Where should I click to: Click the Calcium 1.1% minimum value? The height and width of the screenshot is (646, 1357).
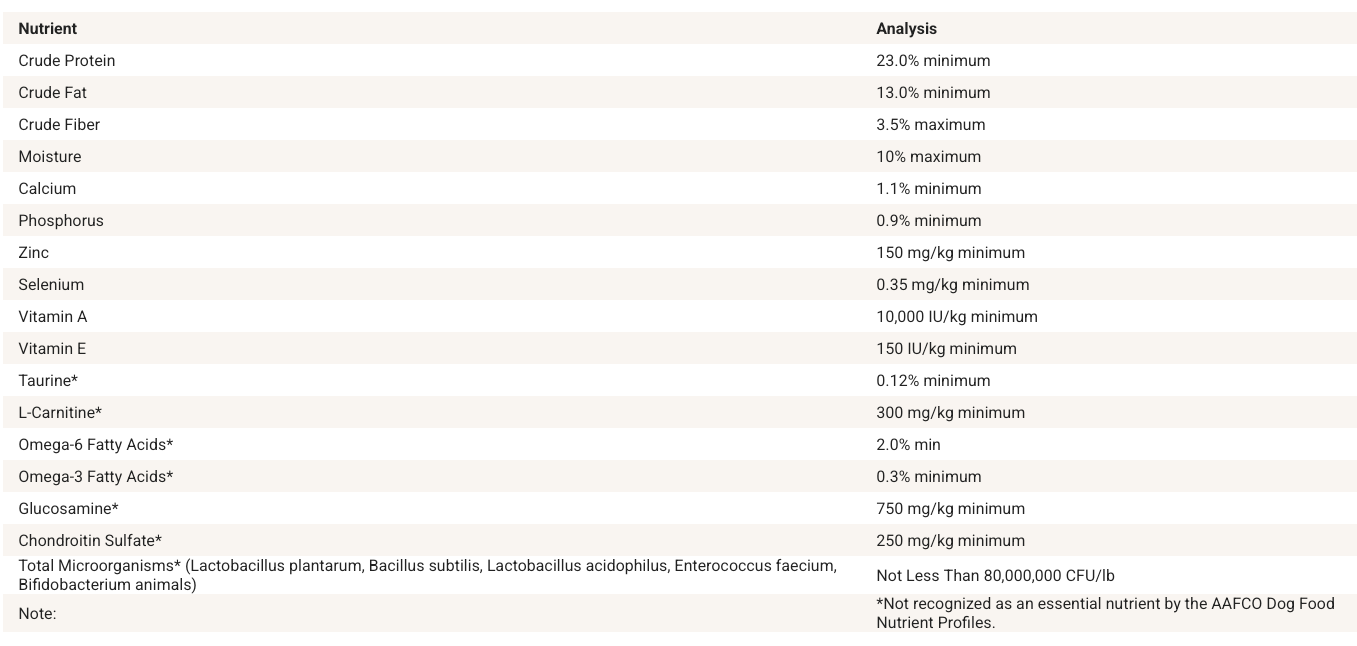click(x=928, y=189)
